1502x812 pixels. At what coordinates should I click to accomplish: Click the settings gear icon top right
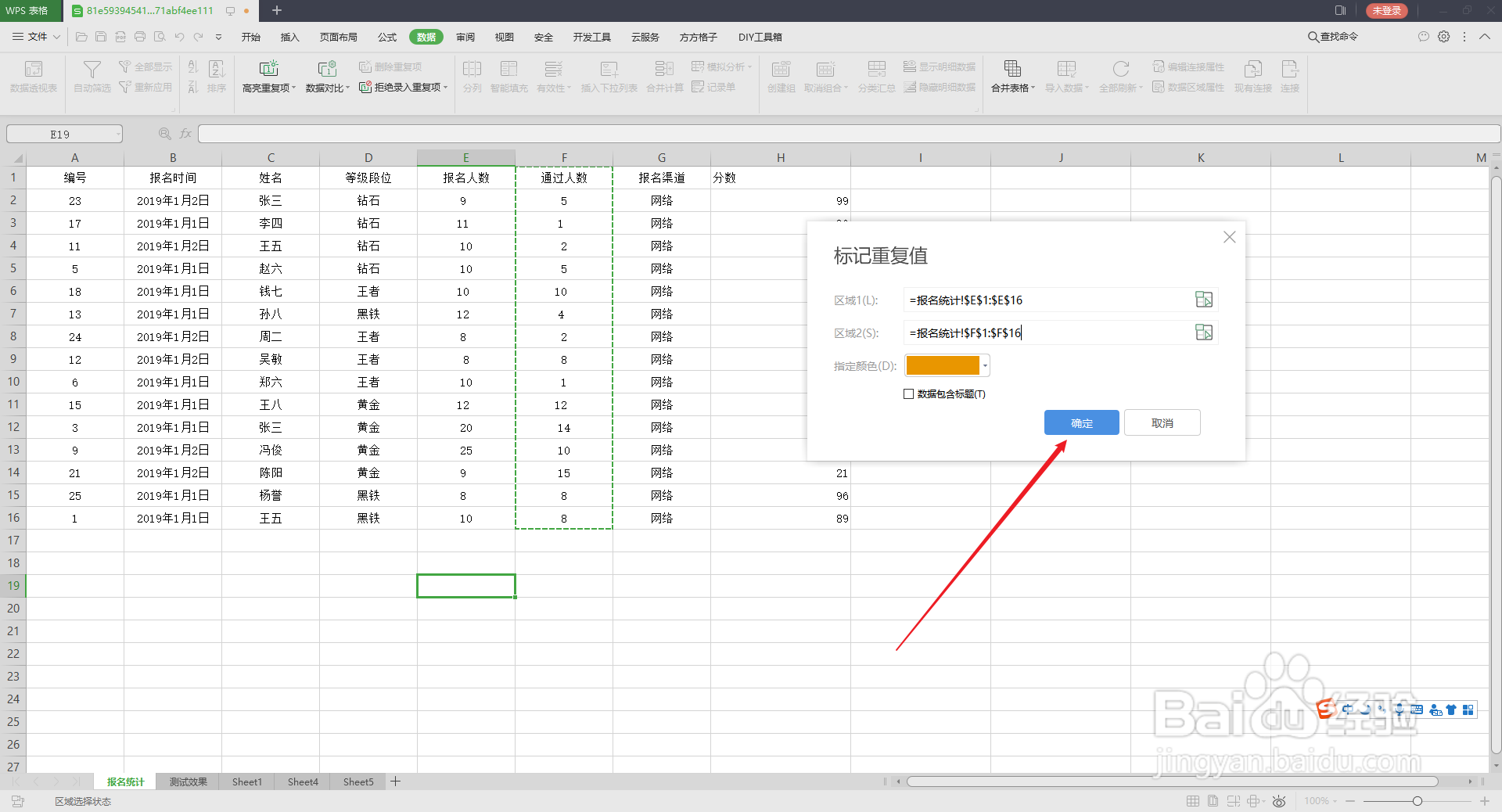click(1444, 37)
